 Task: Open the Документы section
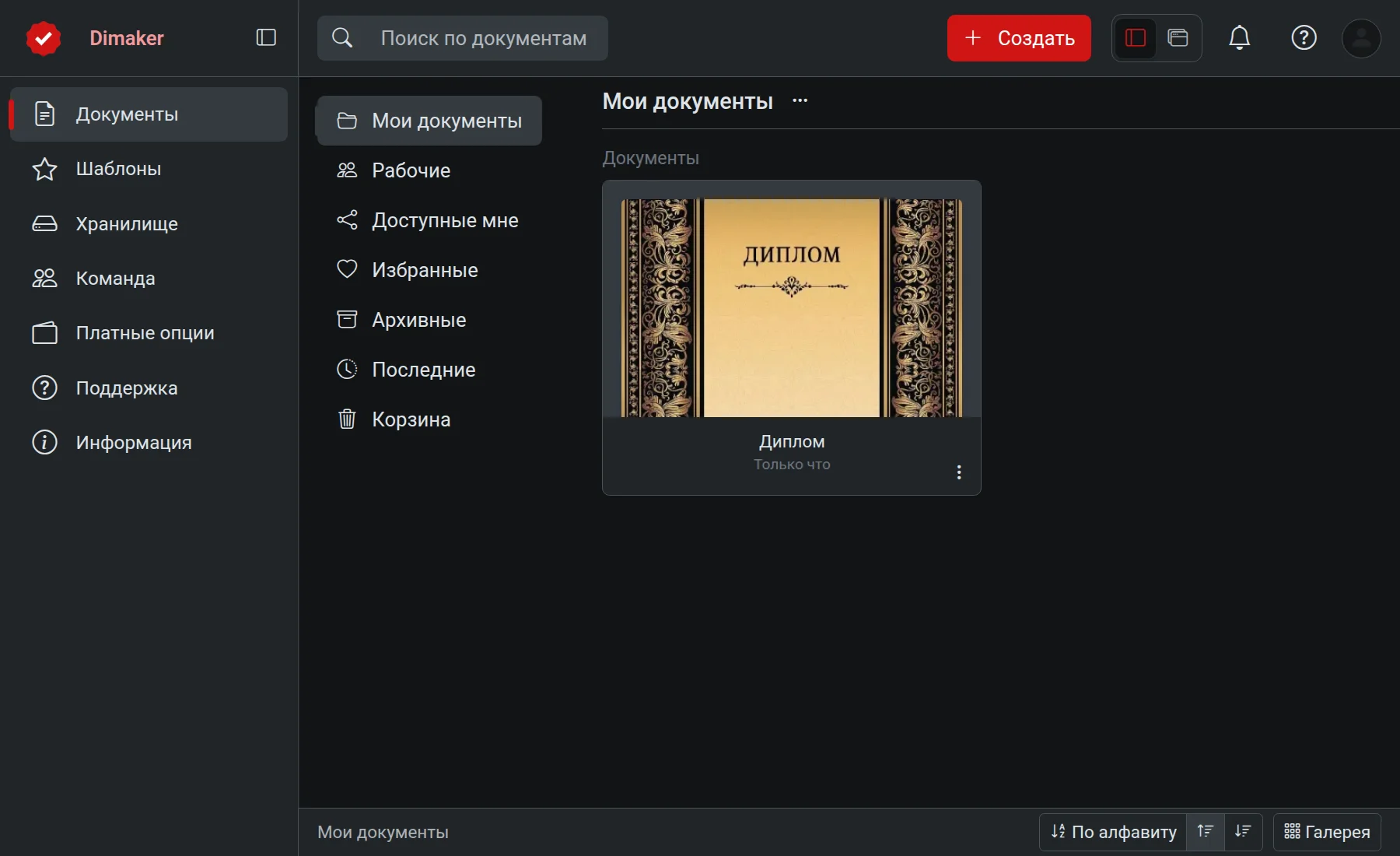(149, 114)
